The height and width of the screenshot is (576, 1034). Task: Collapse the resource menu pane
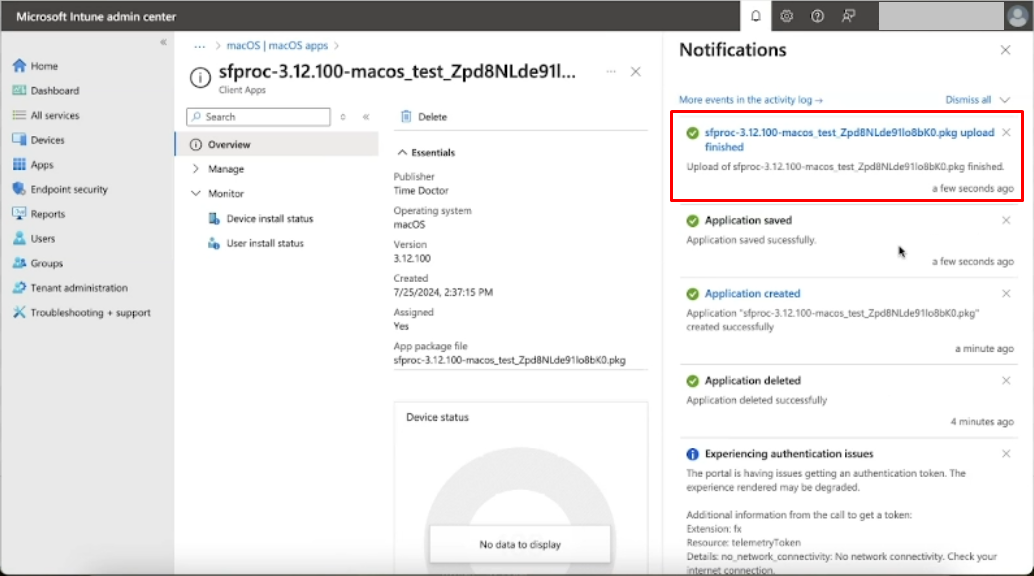click(x=366, y=117)
